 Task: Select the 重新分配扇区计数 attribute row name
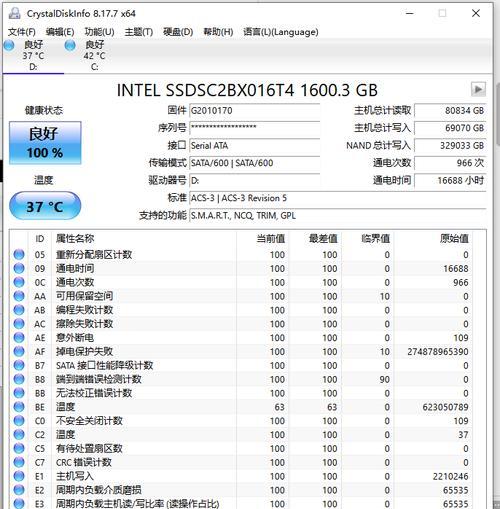(x=94, y=255)
